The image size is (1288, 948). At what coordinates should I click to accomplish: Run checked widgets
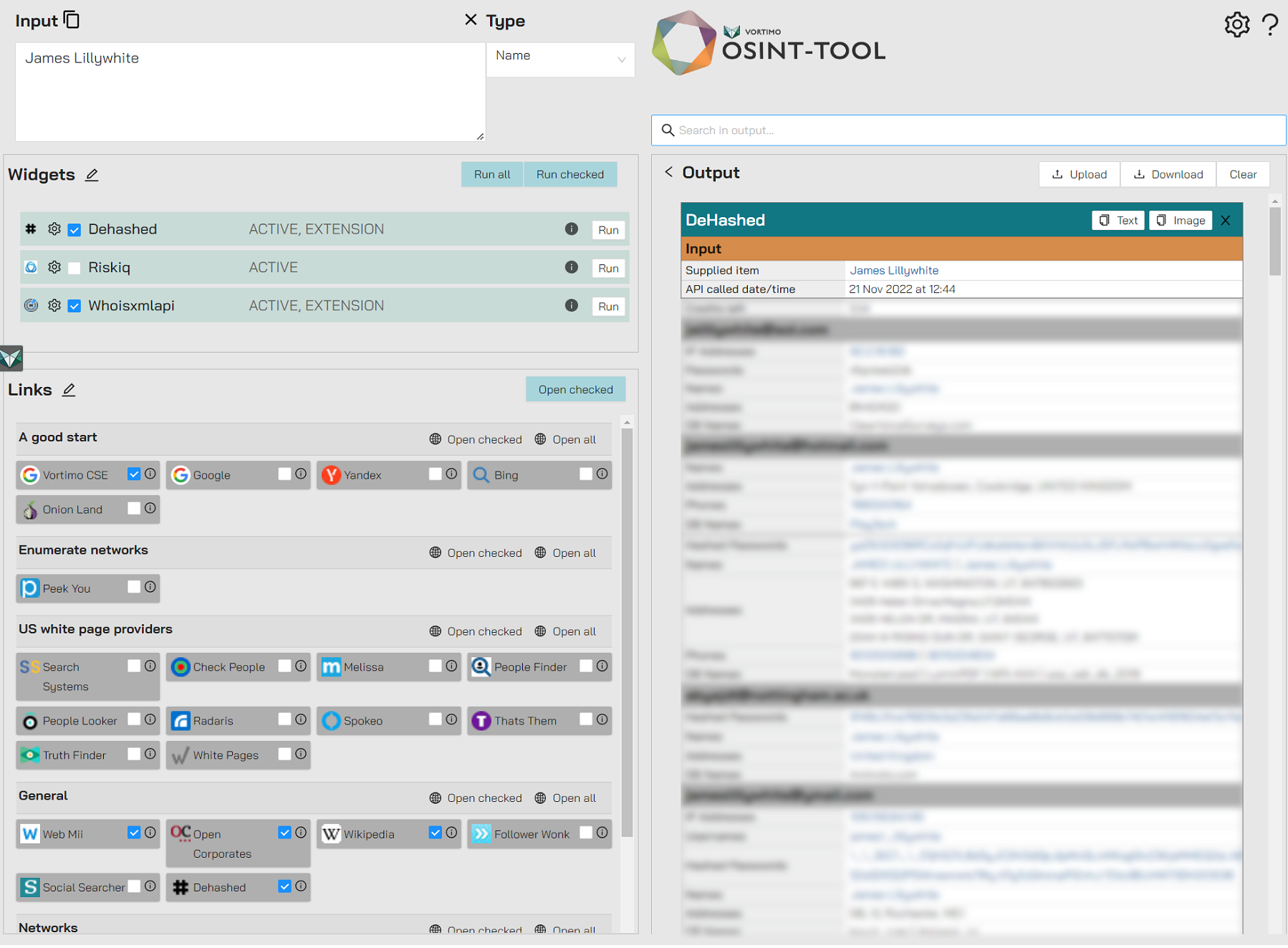(570, 175)
